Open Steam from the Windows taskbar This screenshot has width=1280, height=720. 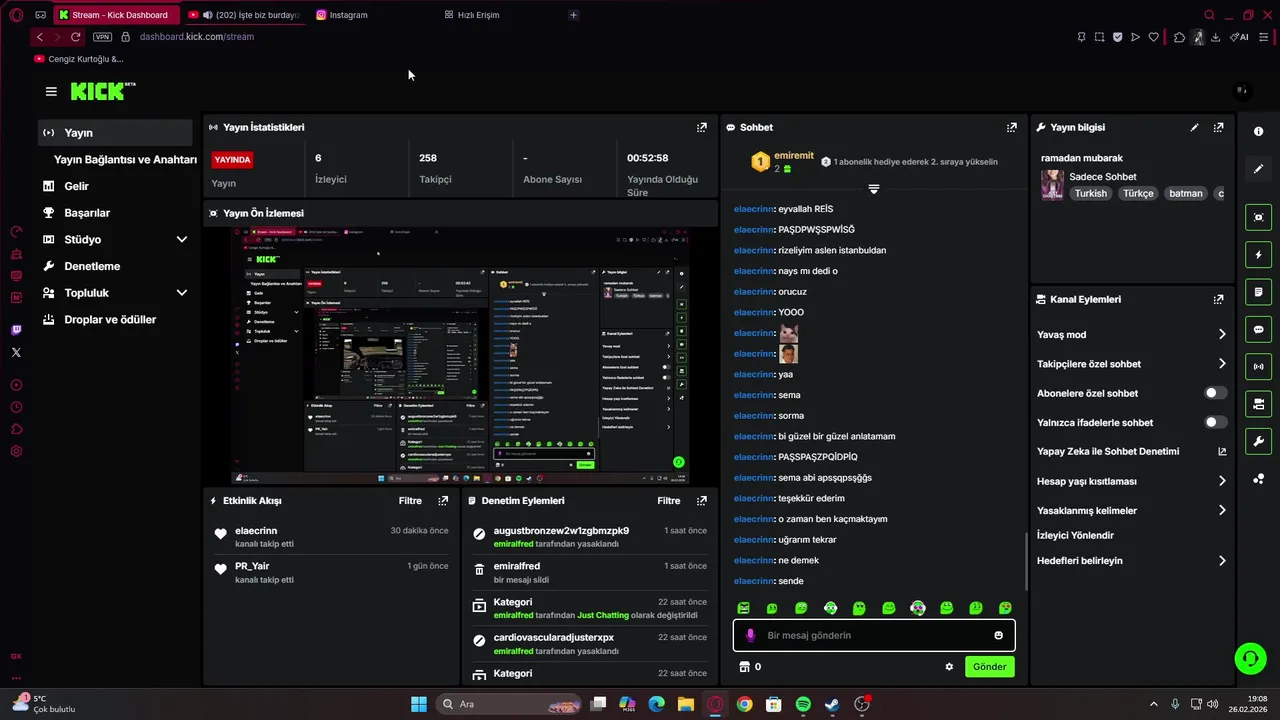pyautogui.click(x=832, y=704)
